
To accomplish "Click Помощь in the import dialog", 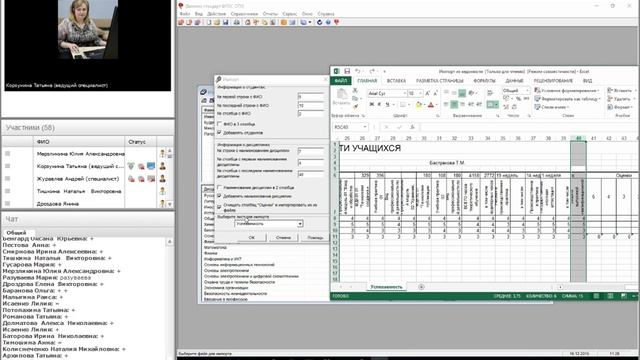I will (x=315, y=238).
